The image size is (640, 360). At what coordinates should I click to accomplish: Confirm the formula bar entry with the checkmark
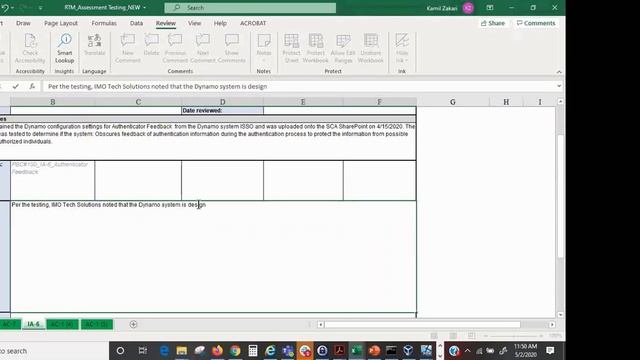click(16, 86)
